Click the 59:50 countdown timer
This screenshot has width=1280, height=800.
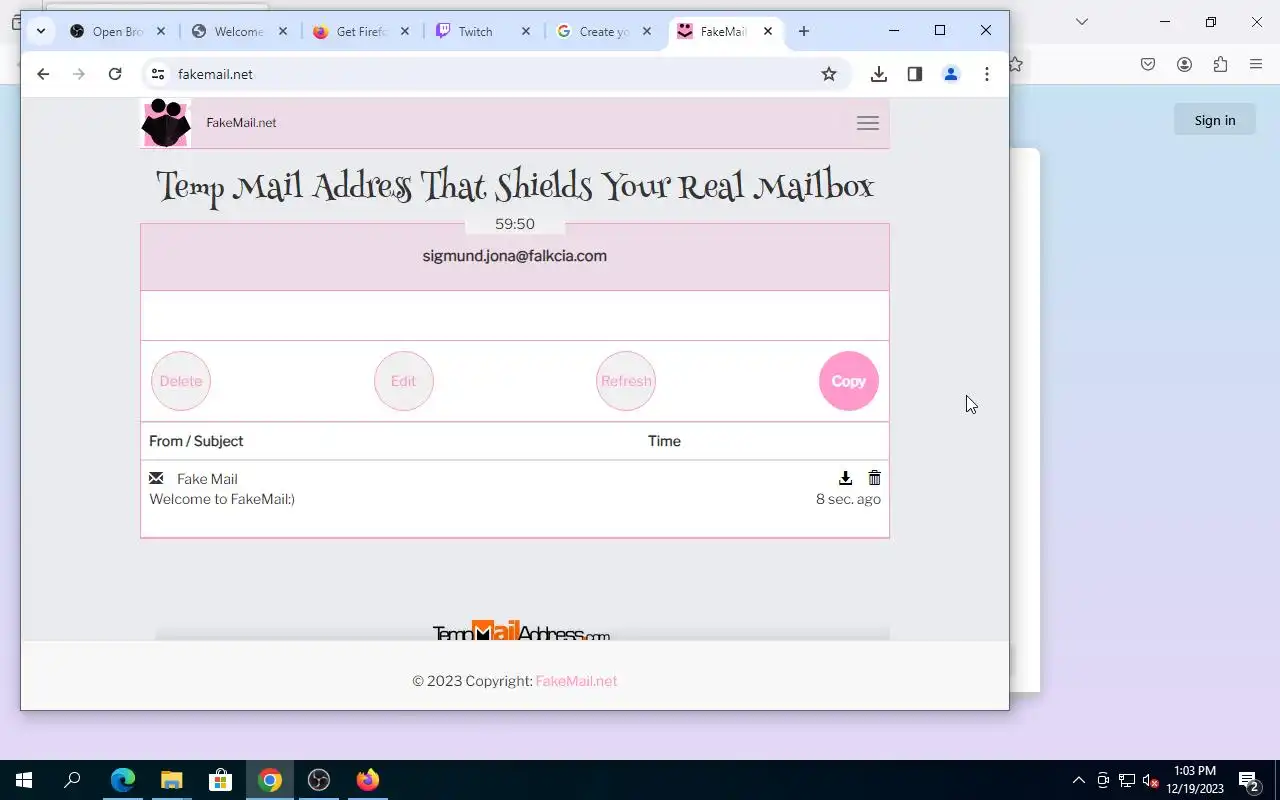click(x=515, y=224)
